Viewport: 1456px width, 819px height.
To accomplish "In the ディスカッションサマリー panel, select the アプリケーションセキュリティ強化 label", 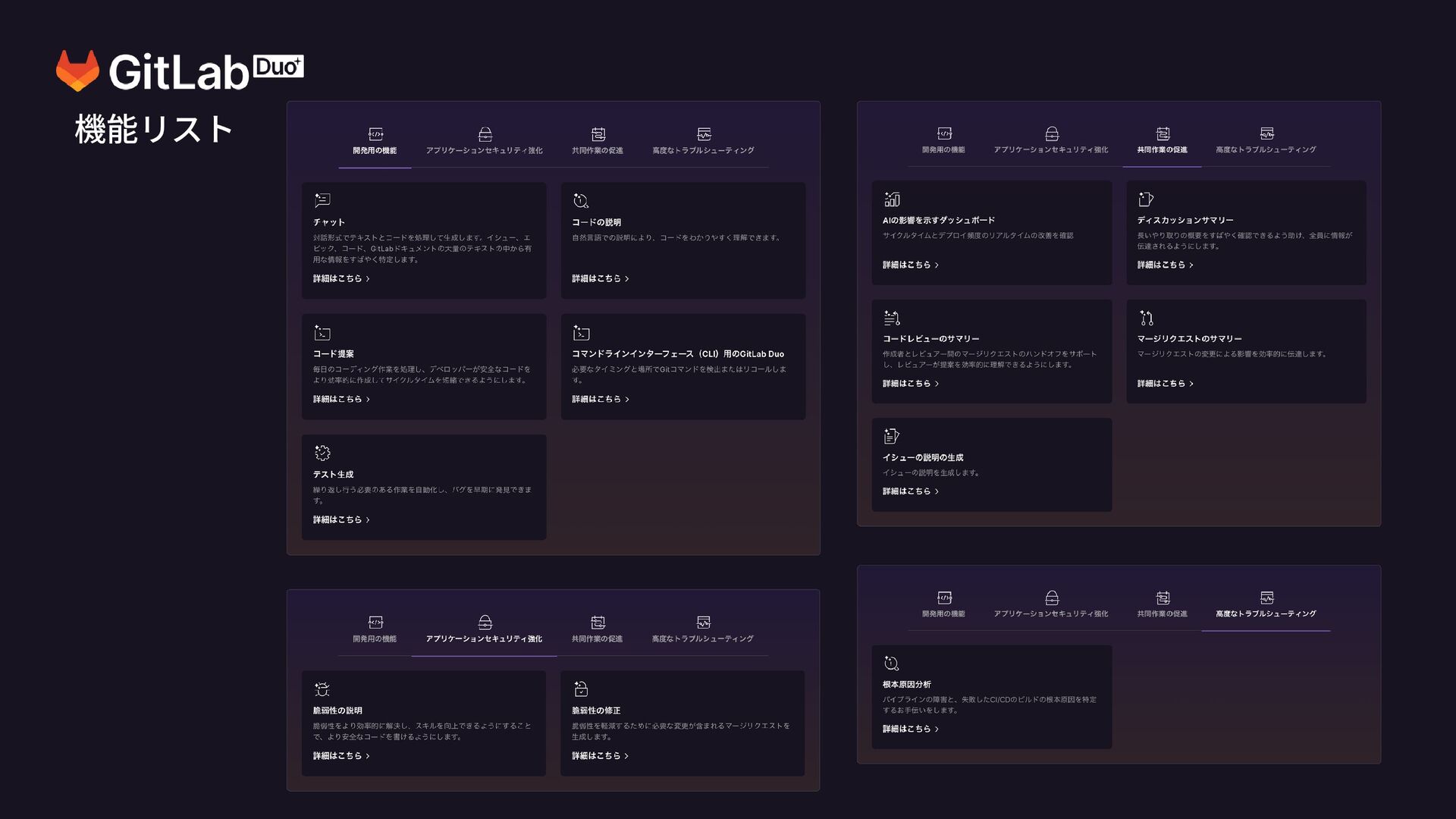I will (x=1051, y=150).
